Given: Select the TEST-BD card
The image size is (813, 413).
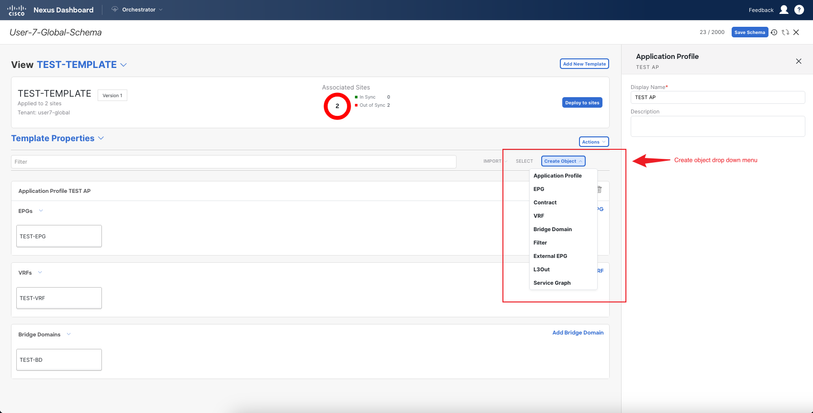Looking at the screenshot, I should click(59, 360).
